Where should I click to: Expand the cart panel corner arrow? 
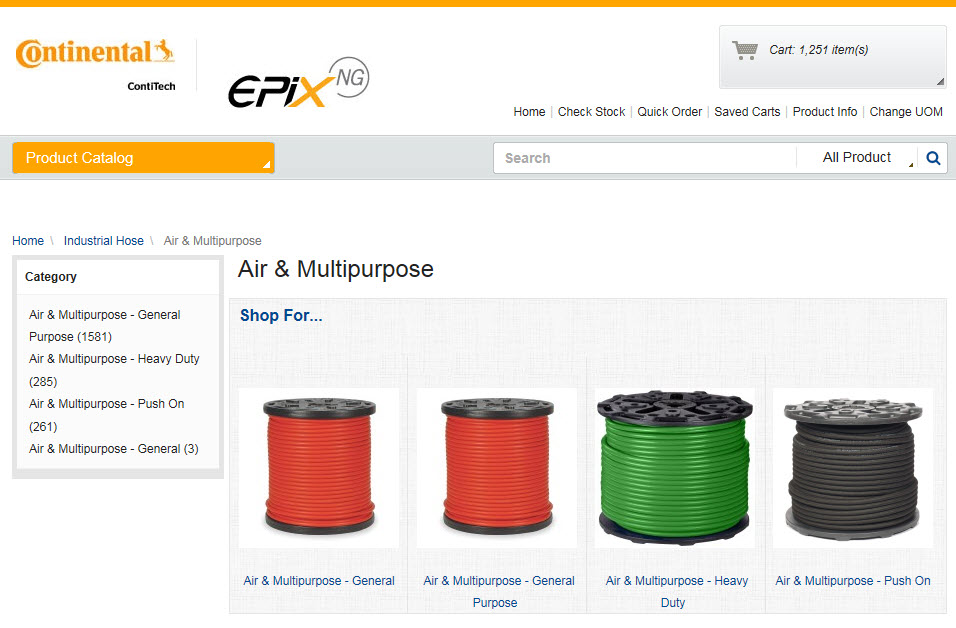point(940,81)
